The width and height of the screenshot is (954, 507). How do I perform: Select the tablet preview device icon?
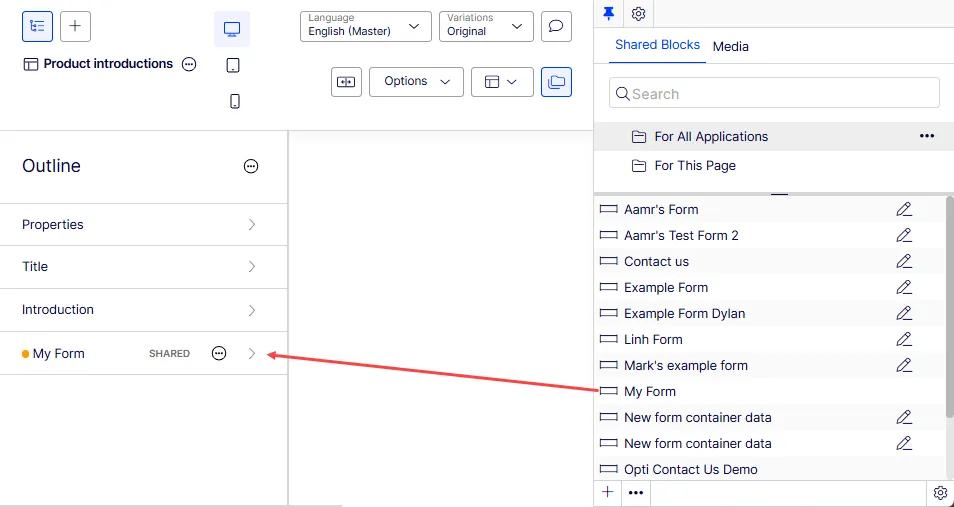click(233, 65)
